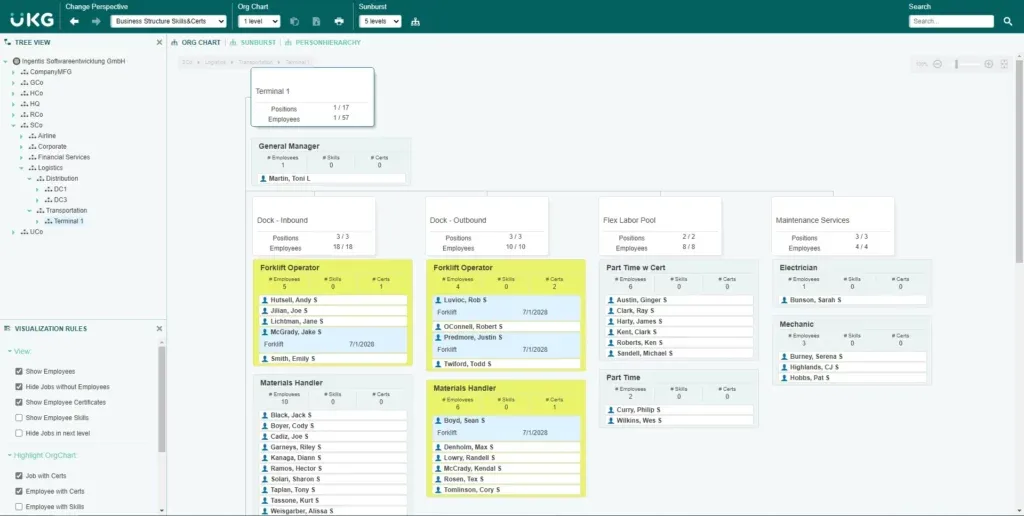
Task: Select Financial Services in the tree
Action: [64, 157]
